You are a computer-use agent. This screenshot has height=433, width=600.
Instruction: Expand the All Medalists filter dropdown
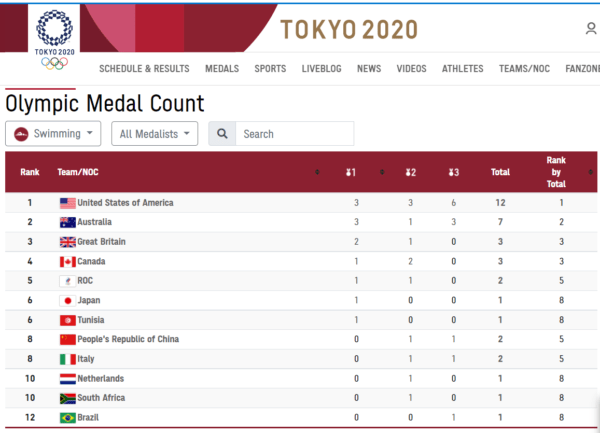(155, 134)
